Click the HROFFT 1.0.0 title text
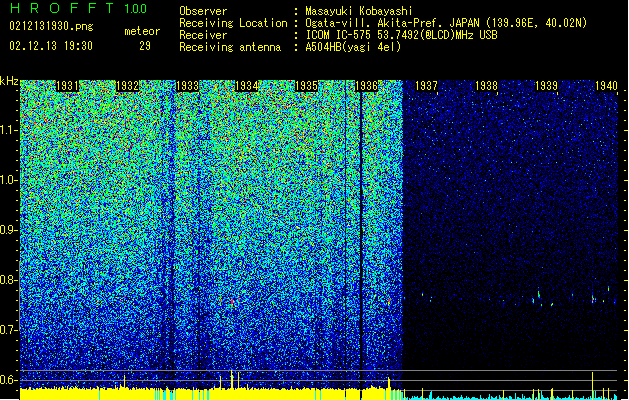This screenshot has height=400, width=629. (79, 8)
